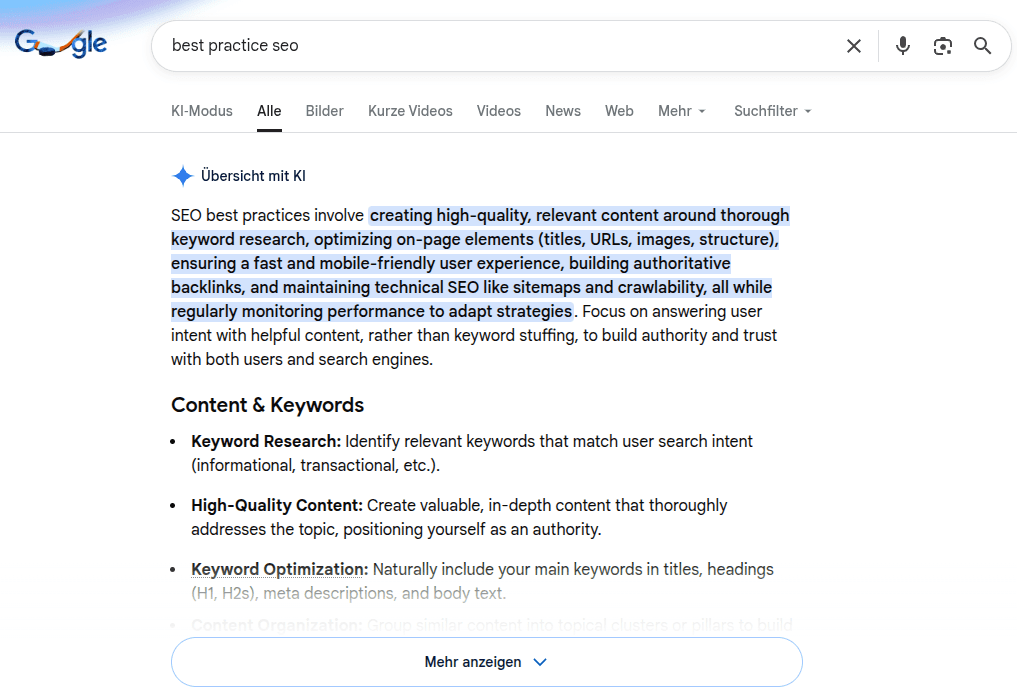Open the Suchfilter dropdown

coord(772,111)
